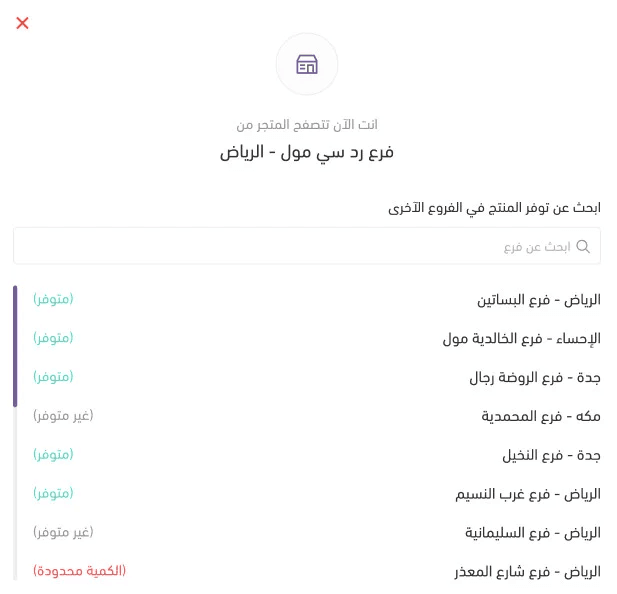
Task: Click غير متوفر status for السليمانية branch
Action: [63, 532]
